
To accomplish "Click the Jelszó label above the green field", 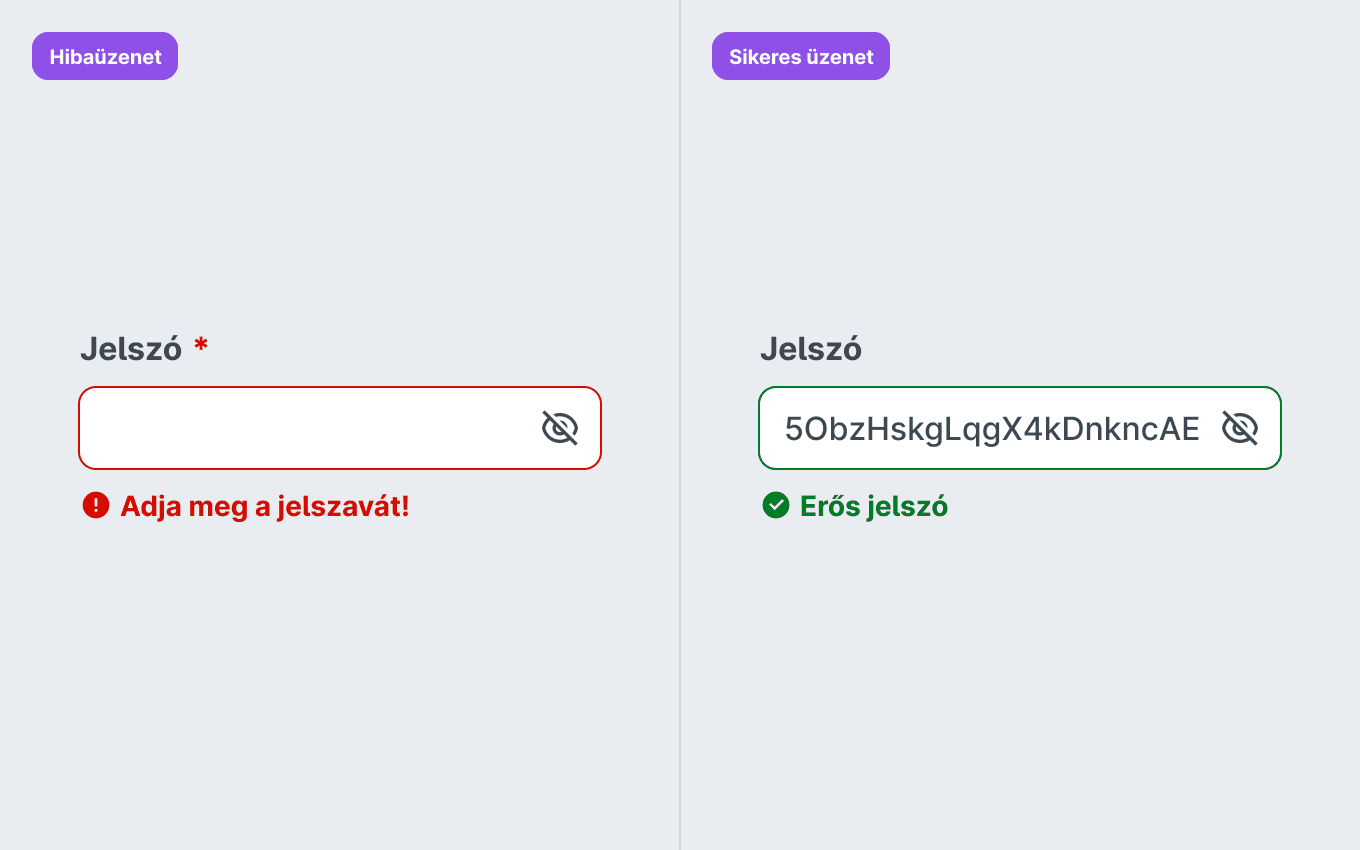I will [811, 349].
